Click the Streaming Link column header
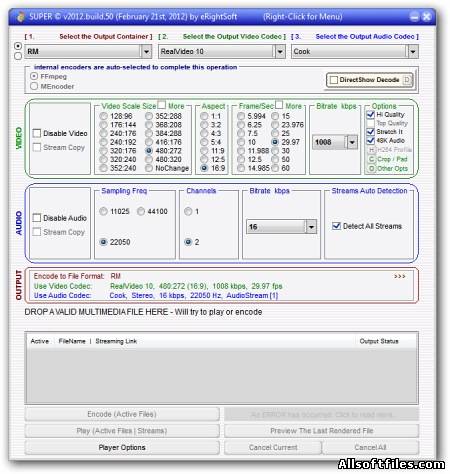This screenshot has width=450, height=474. 116,341
